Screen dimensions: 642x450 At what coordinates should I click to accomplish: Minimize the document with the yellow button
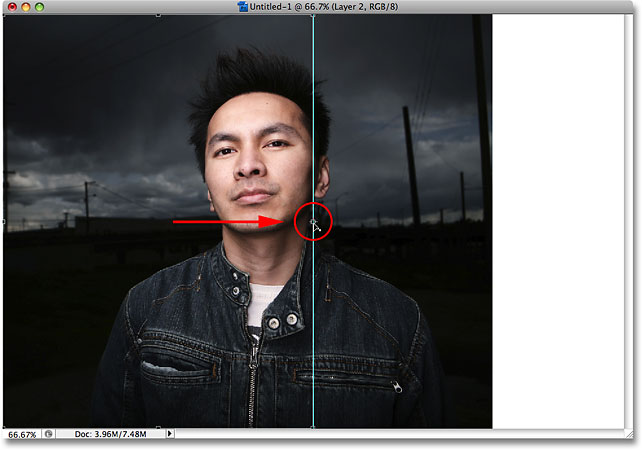(x=26, y=7)
